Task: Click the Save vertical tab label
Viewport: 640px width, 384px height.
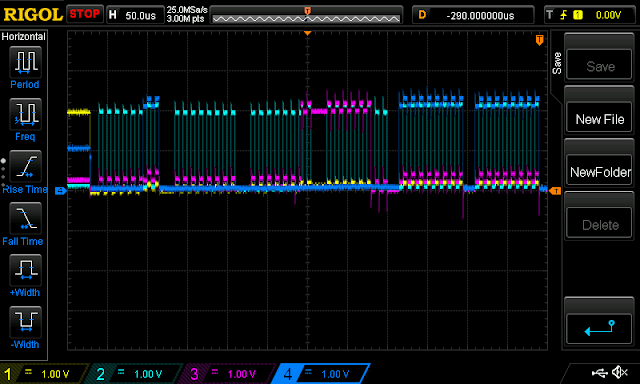Action: [556, 63]
